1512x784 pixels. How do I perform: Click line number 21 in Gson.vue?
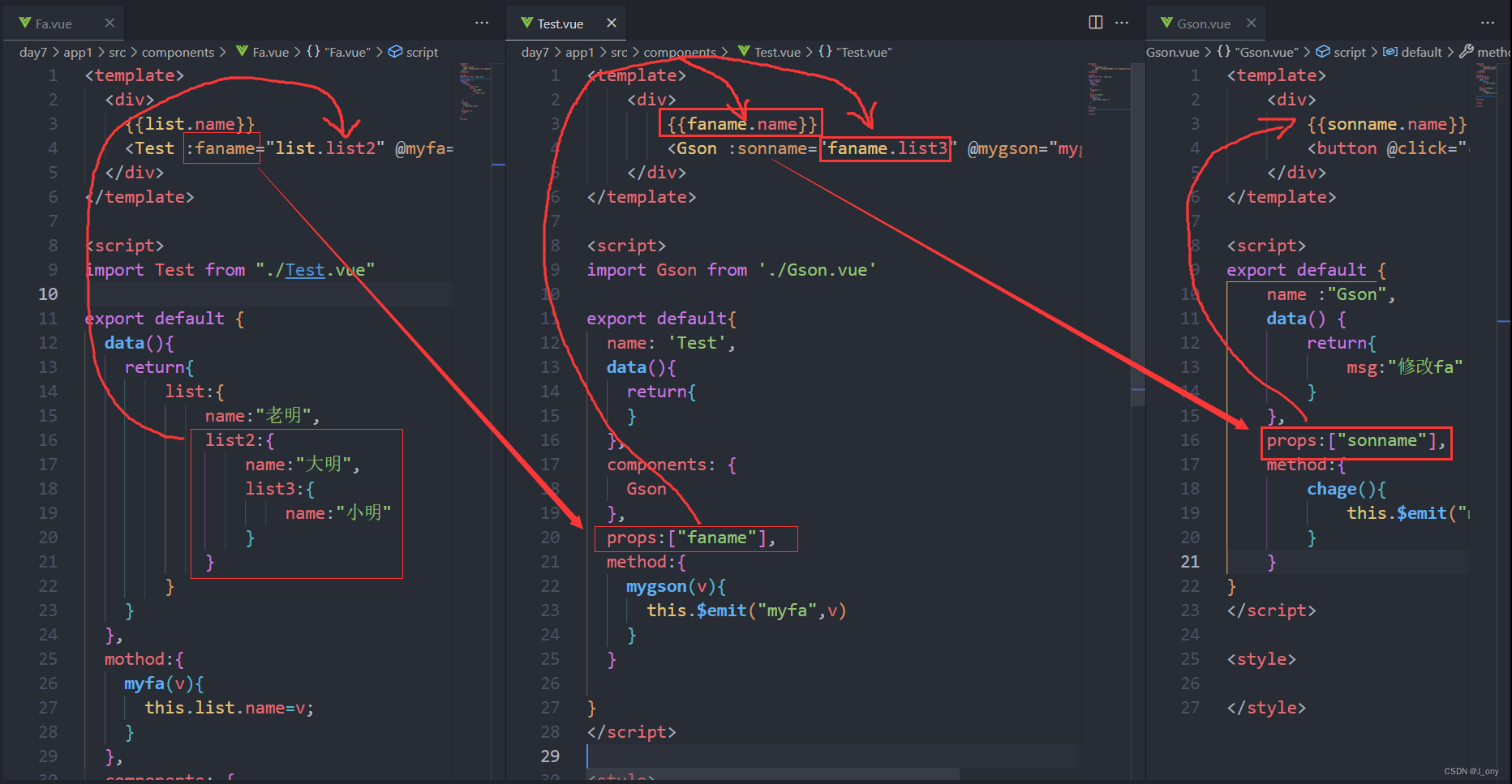(x=1190, y=562)
